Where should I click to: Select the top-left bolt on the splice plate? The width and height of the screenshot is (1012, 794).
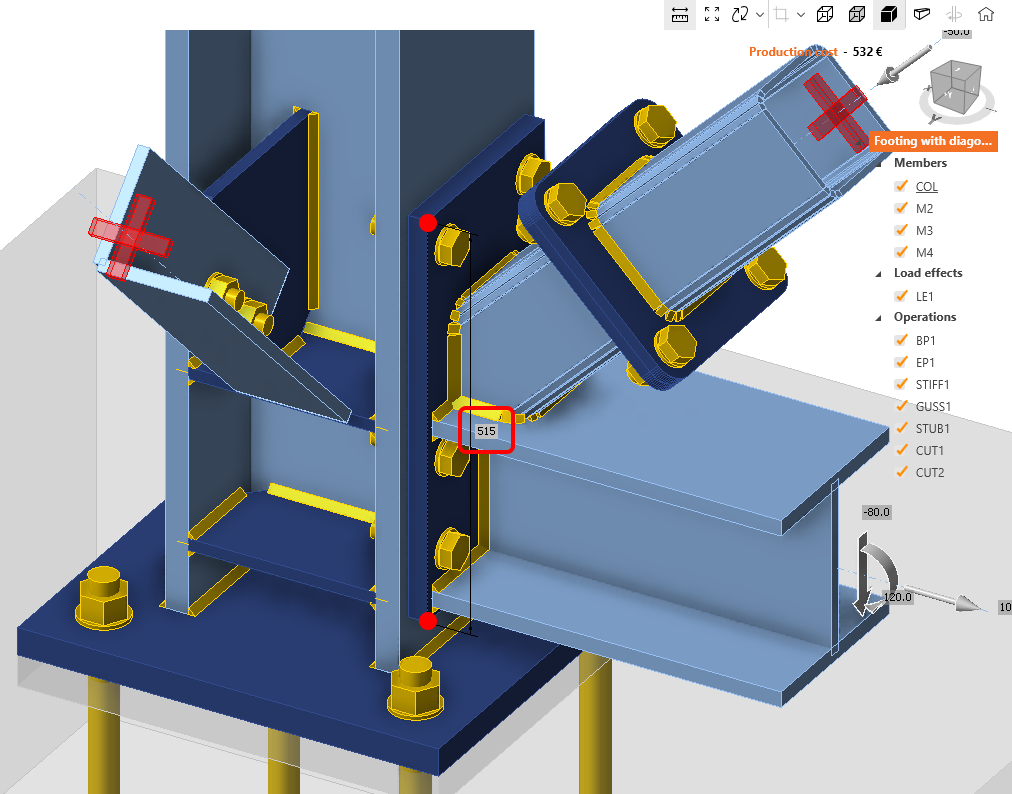coord(566,203)
